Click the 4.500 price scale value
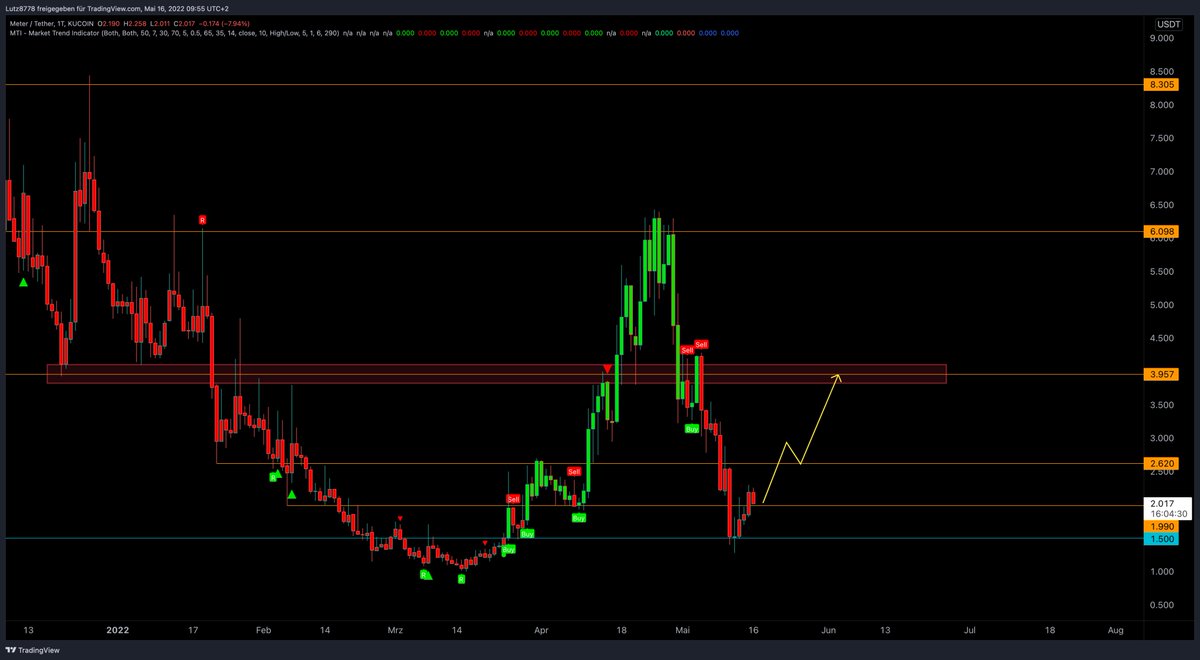1200x660 pixels. coord(1161,338)
